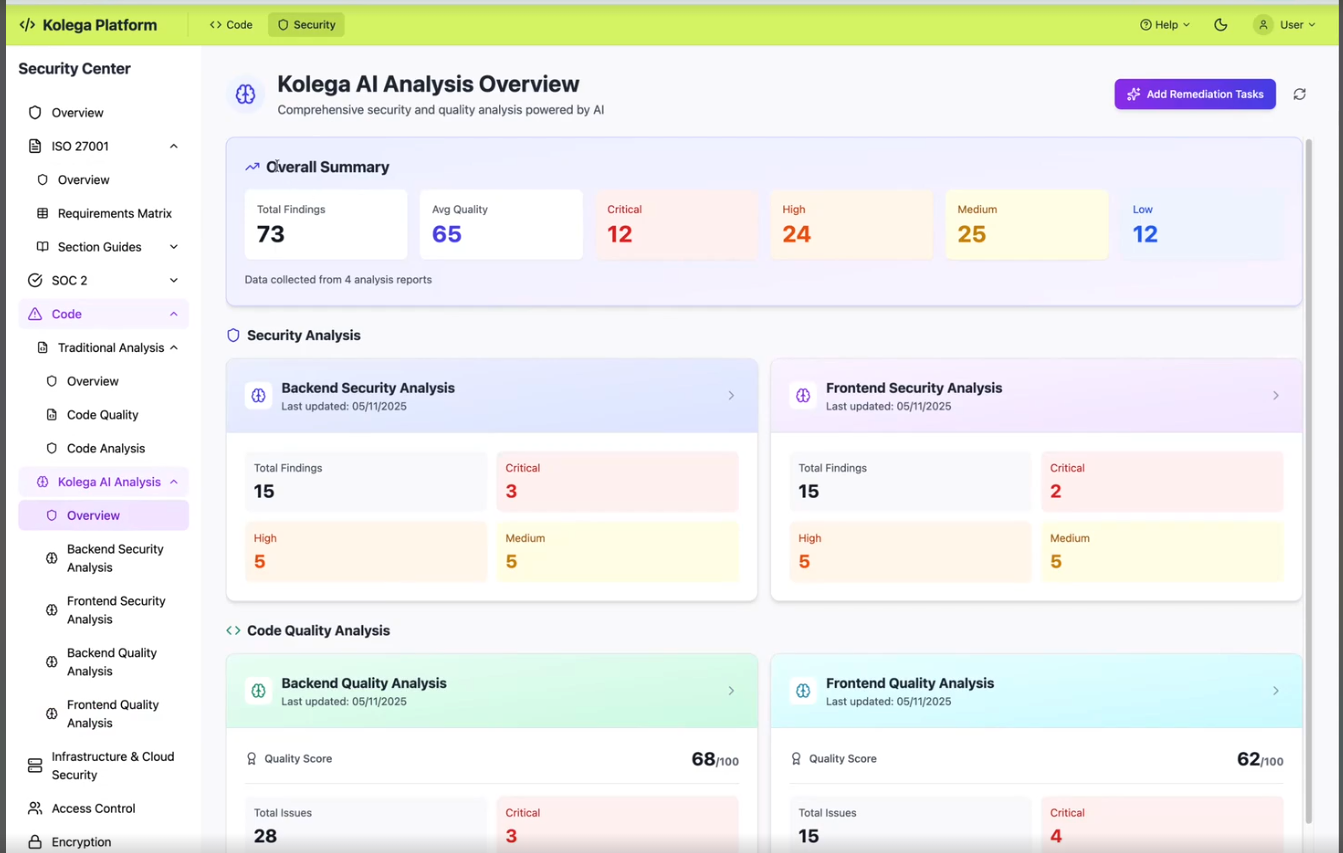Click the Access Control icon in sidebar

tap(34, 808)
